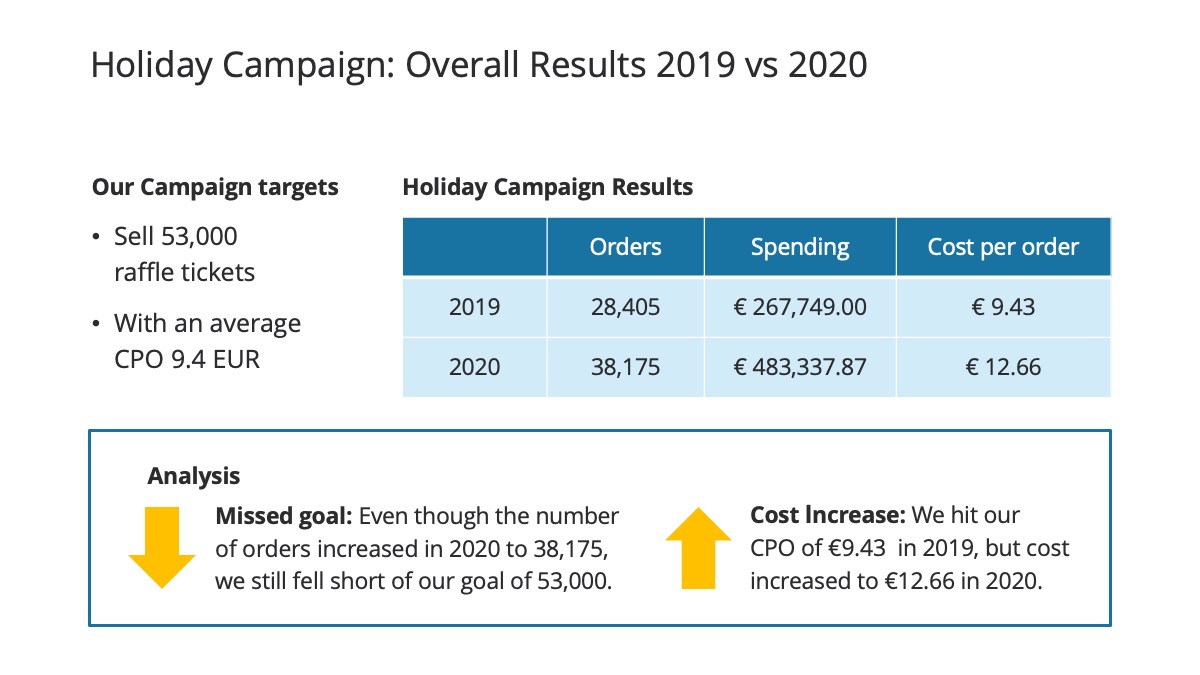Click the € 12.66 cost cell

click(x=1003, y=367)
